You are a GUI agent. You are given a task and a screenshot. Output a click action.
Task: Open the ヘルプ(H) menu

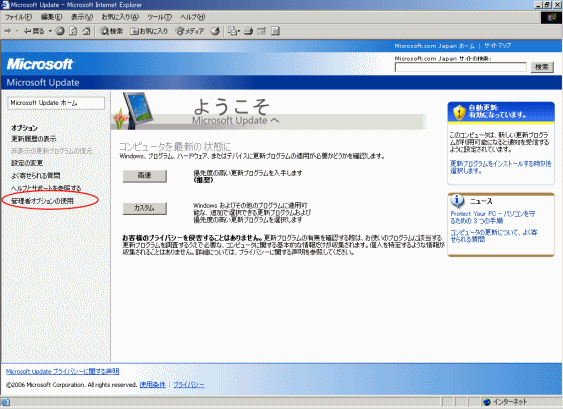[192, 17]
